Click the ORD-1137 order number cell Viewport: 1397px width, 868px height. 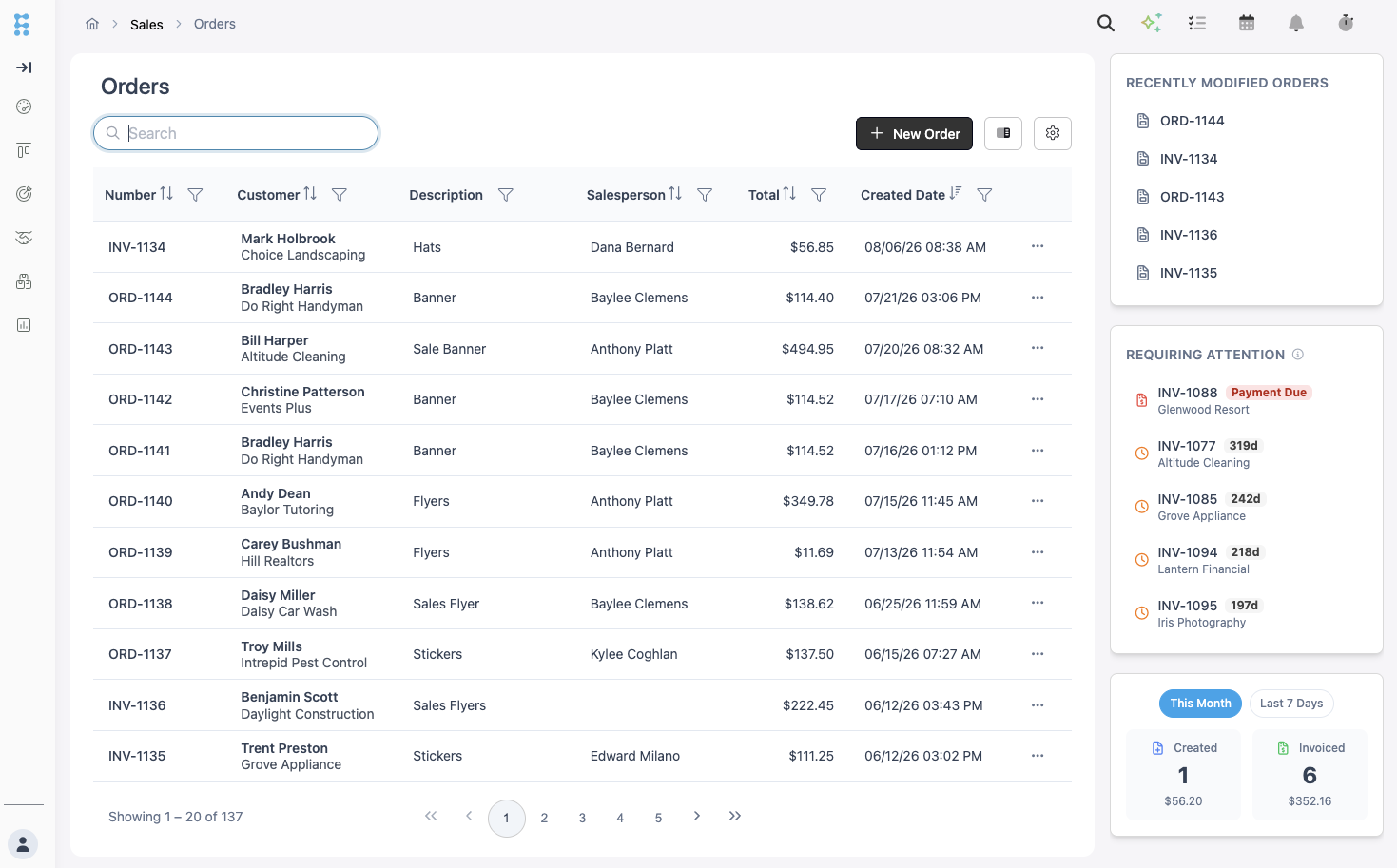pos(140,654)
